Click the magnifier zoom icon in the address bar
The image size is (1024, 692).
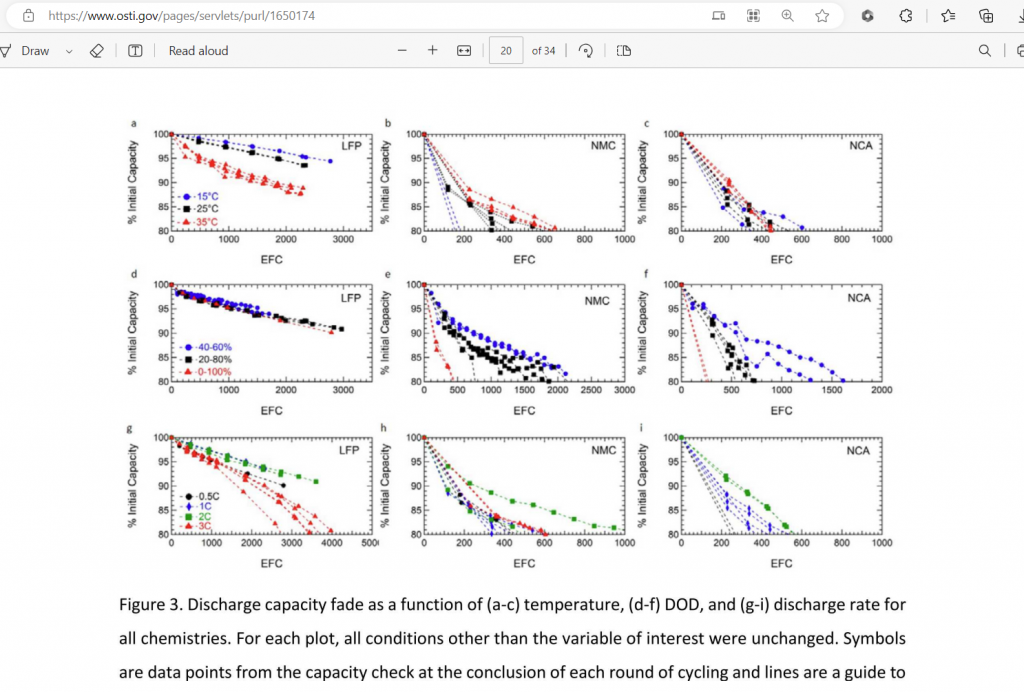[788, 16]
